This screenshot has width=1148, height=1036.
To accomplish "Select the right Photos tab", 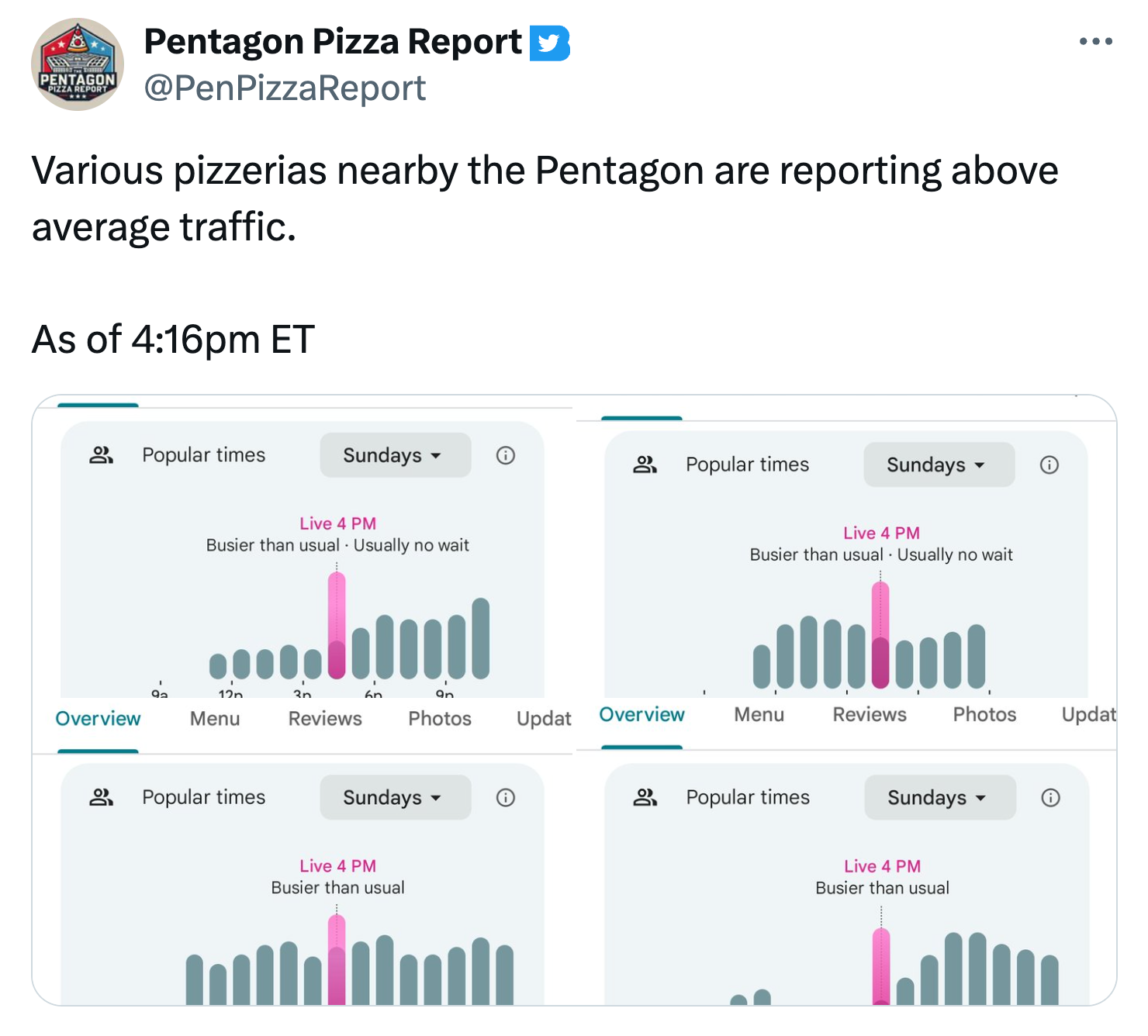I will [984, 714].
